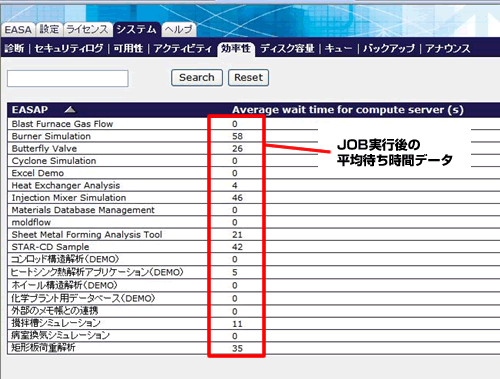This screenshot has height=379, width=500.
Task: Click wait time 46 for Injection Mixer
Action: 237,198
